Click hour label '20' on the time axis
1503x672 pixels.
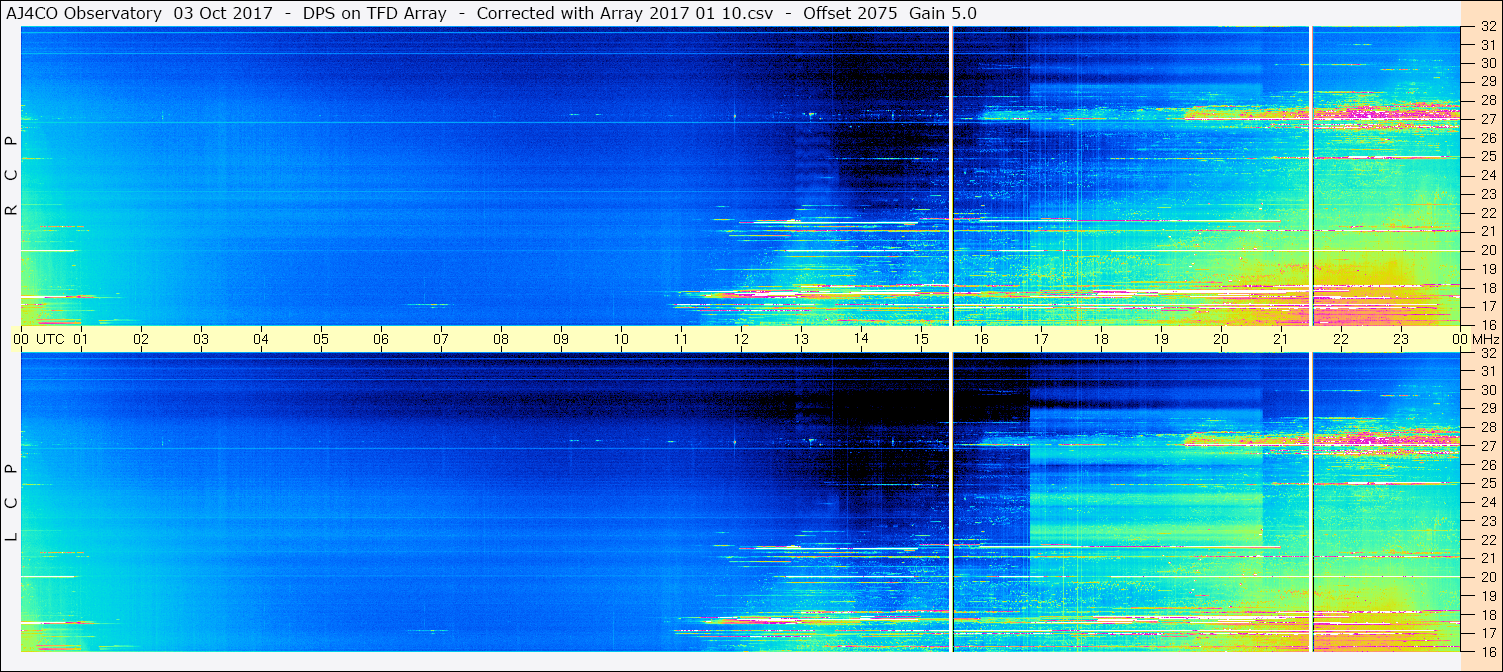tap(1221, 339)
